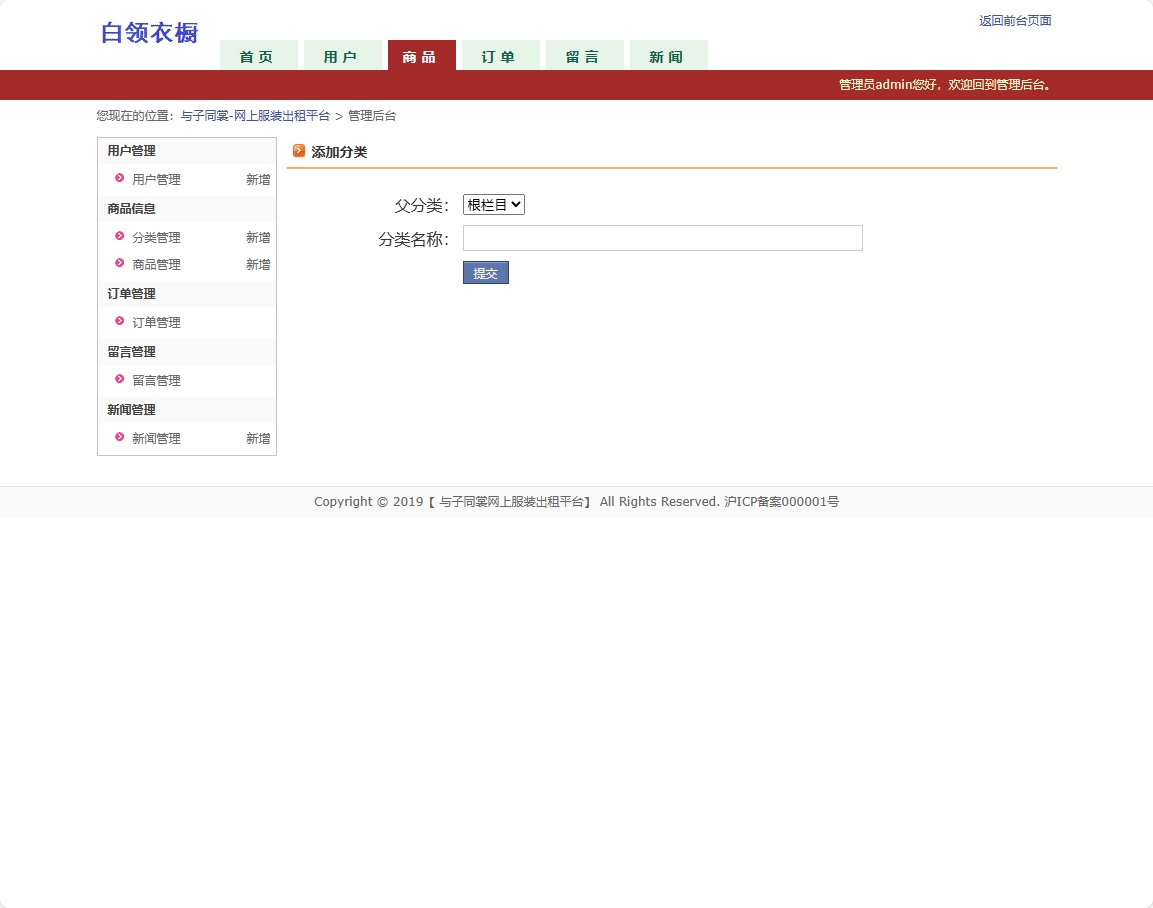Open the 与子同裳-网上服装出租平台 breadcrumb link
The width and height of the screenshot is (1153, 908).
pos(255,115)
